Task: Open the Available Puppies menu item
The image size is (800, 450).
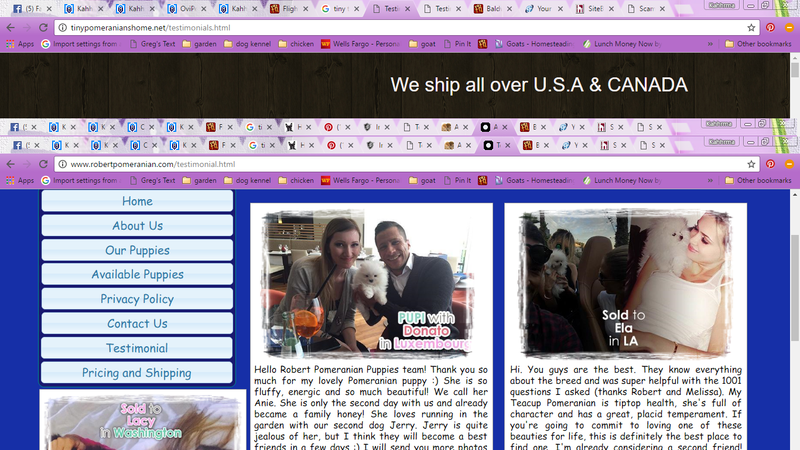Action: pyautogui.click(x=137, y=275)
